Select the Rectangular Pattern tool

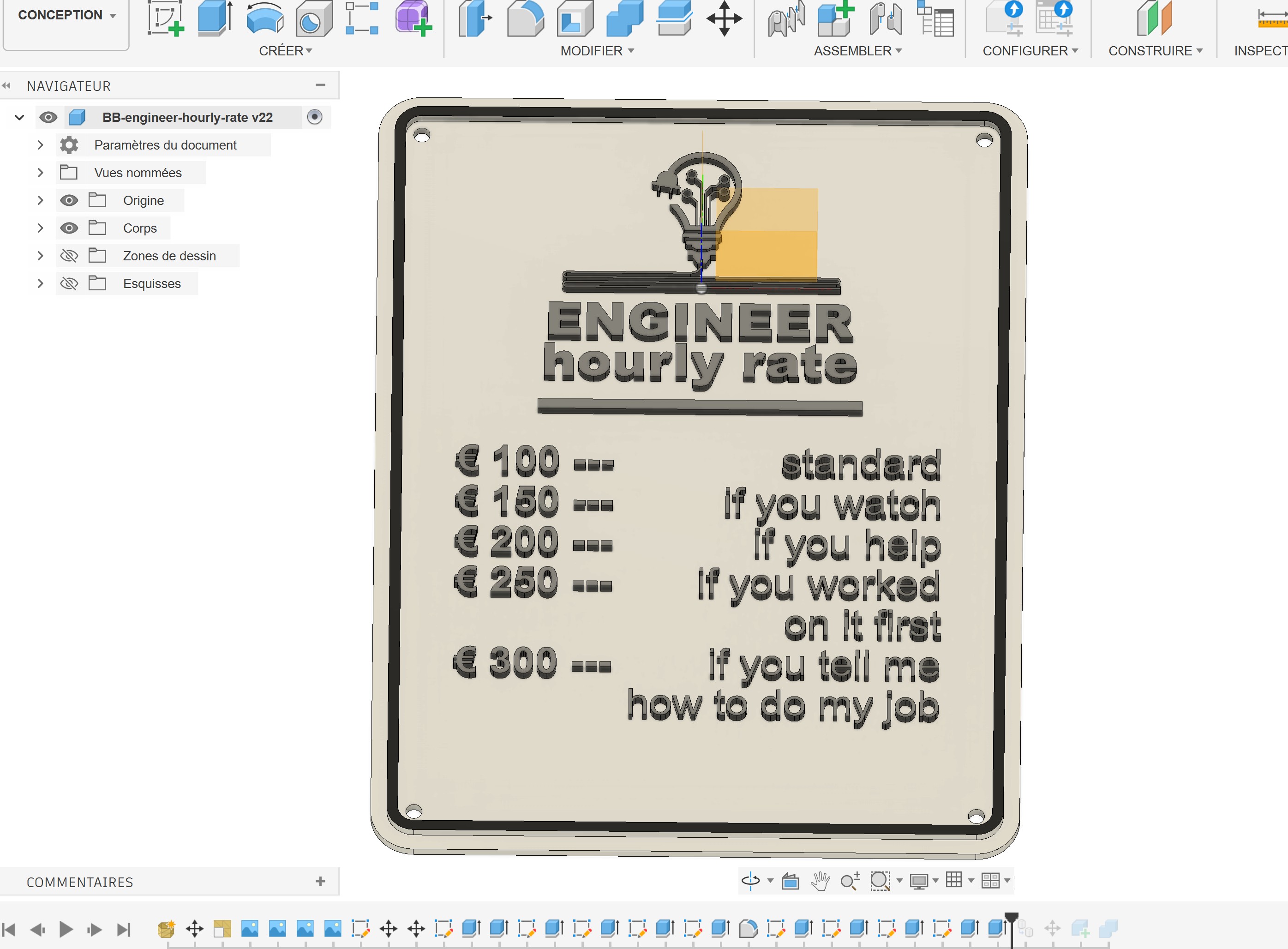pos(362,18)
